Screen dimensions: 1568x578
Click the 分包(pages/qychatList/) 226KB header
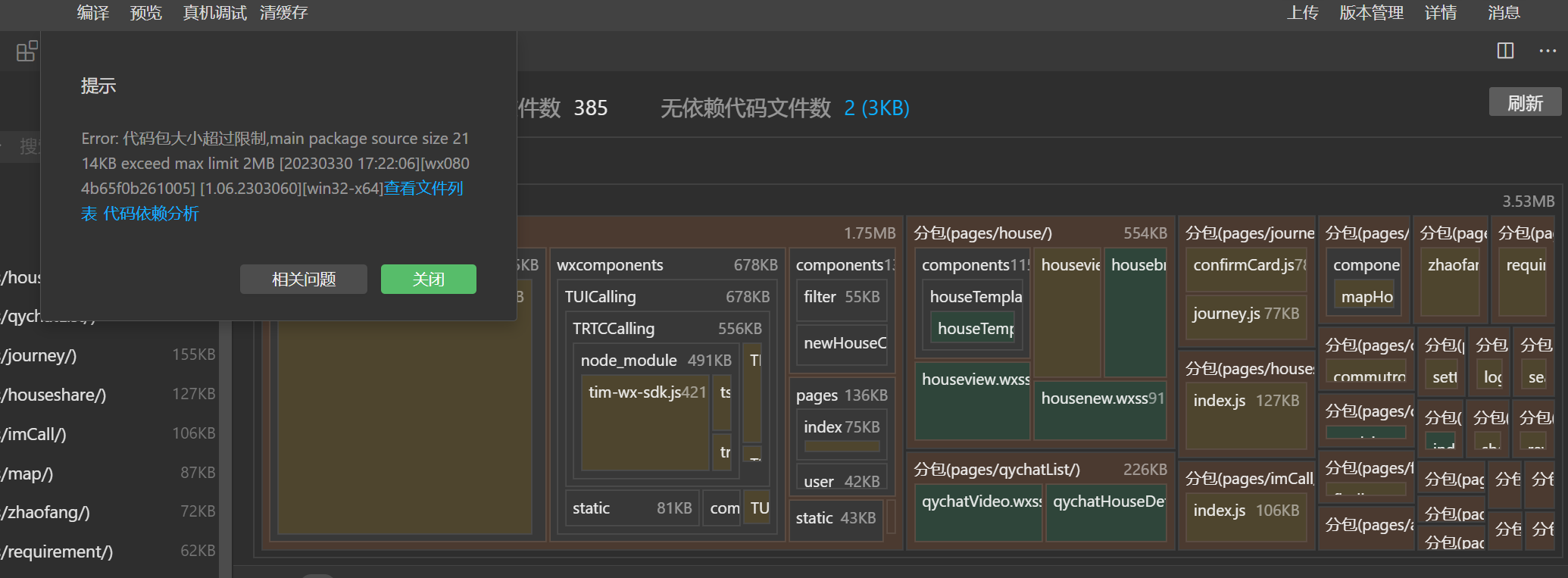click(1040, 470)
